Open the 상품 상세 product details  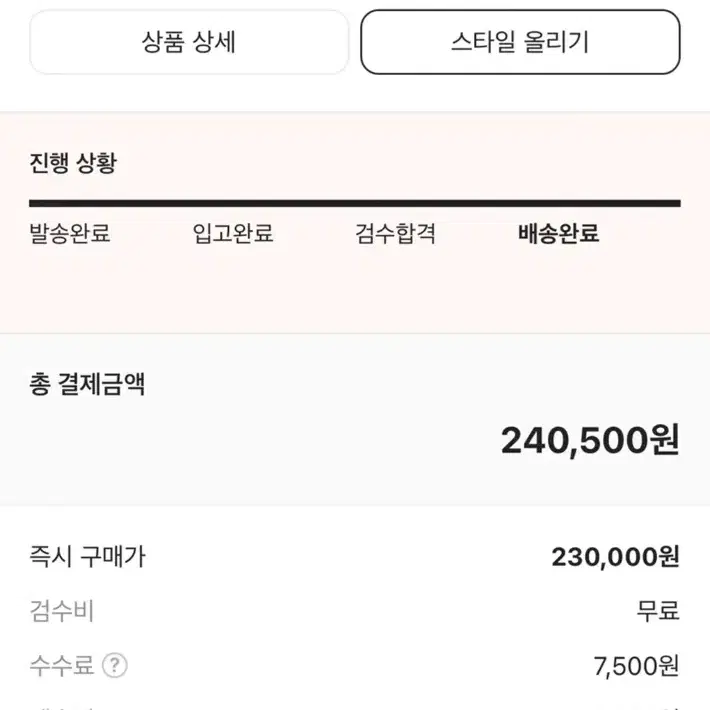(189, 42)
